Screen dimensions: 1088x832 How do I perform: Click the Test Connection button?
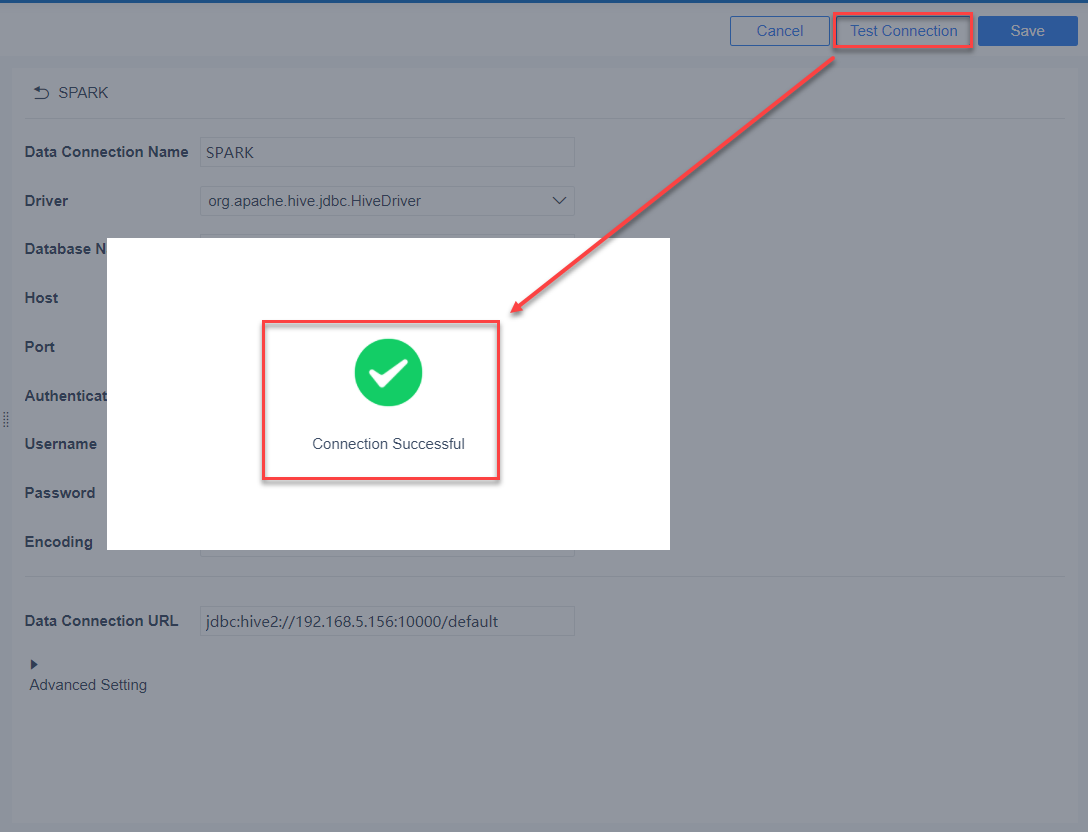[901, 30]
